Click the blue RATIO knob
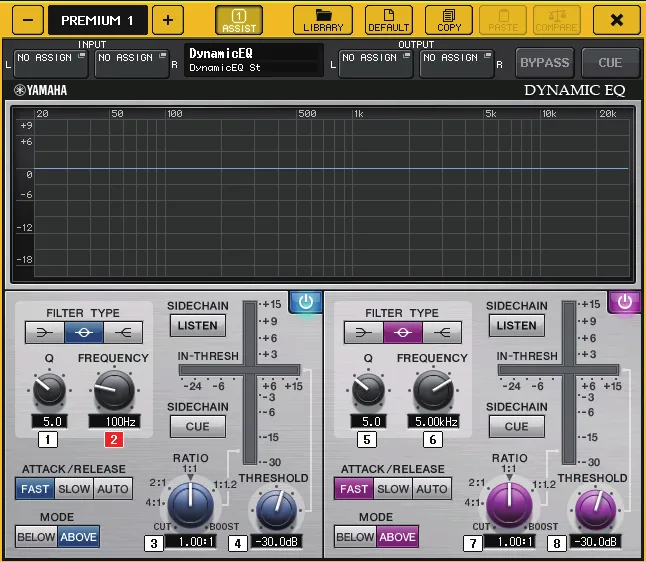Screen dimensions: 646x562 click(190, 505)
